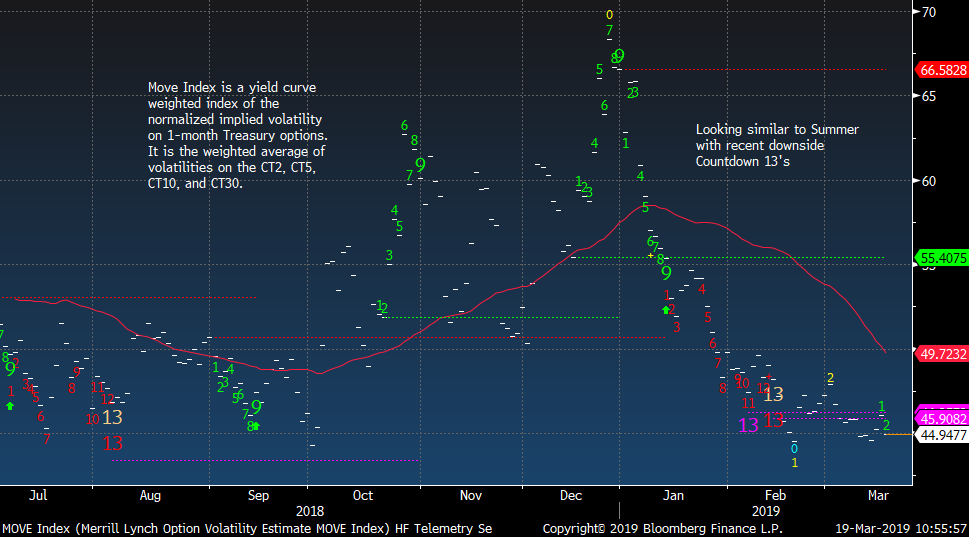
Task: Select the Dec label on the time axis
Action: (x=571, y=495)
